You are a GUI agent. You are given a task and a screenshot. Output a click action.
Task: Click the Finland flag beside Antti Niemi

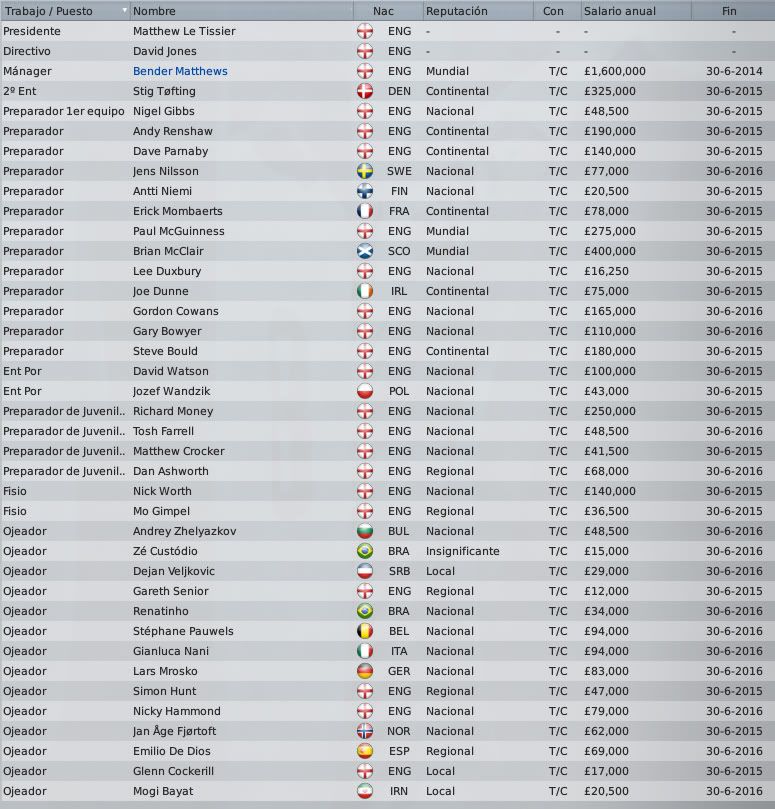tap(365, 191)
